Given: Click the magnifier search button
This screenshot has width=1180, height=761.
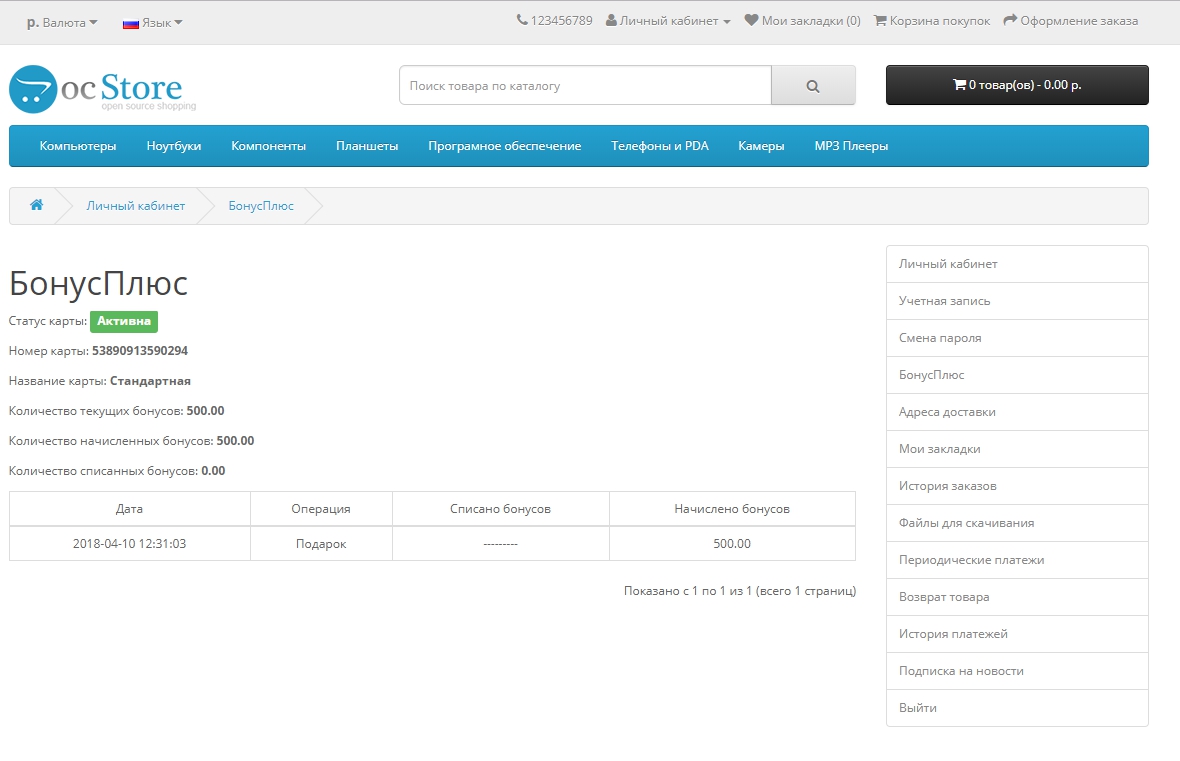Looking at the screenshot, I should (812, 86).
